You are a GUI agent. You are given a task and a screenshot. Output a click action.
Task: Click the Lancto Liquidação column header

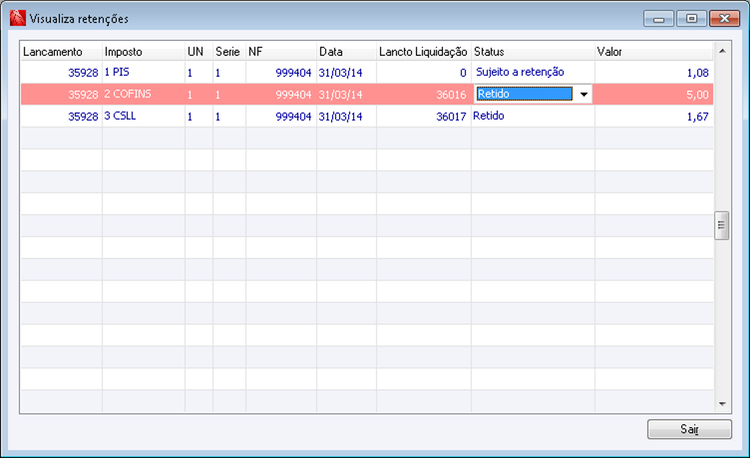coord(424,52)
